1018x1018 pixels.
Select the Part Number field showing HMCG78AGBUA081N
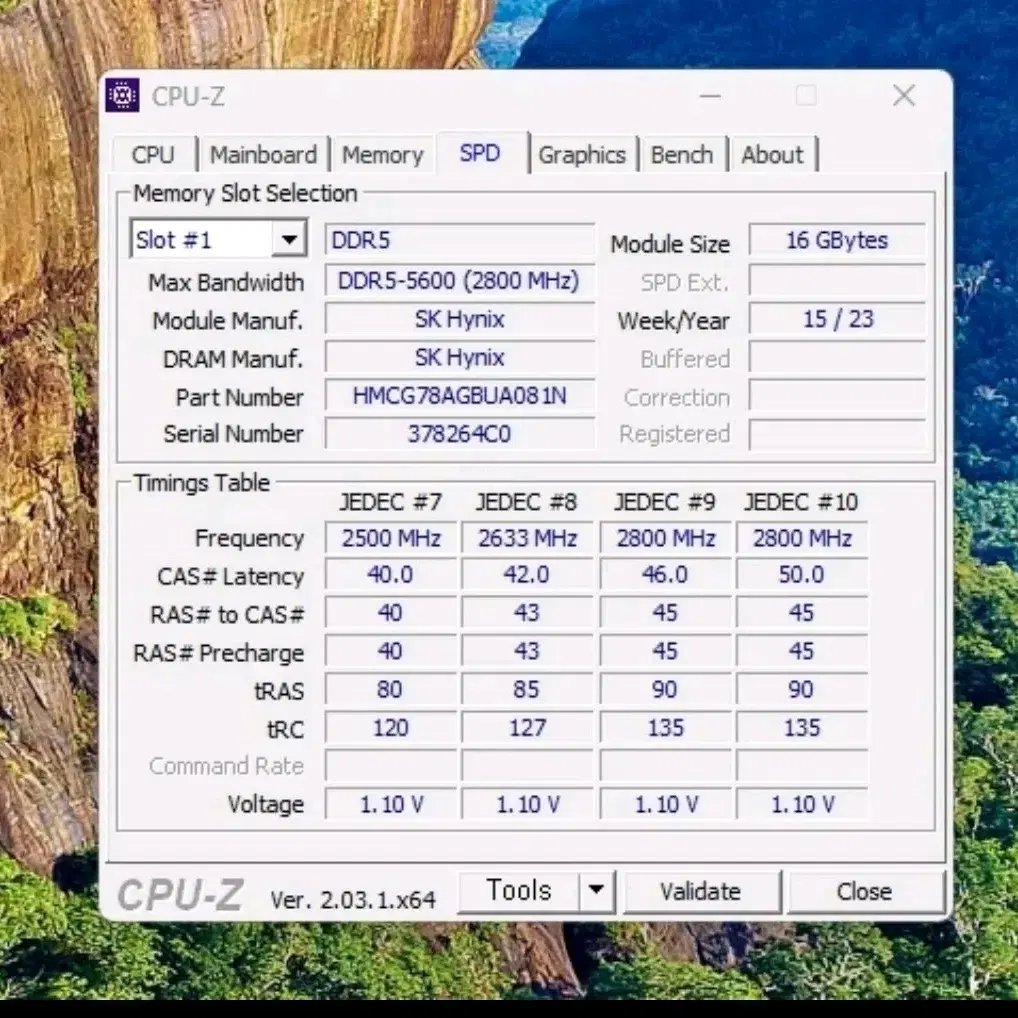coord(459,396)
